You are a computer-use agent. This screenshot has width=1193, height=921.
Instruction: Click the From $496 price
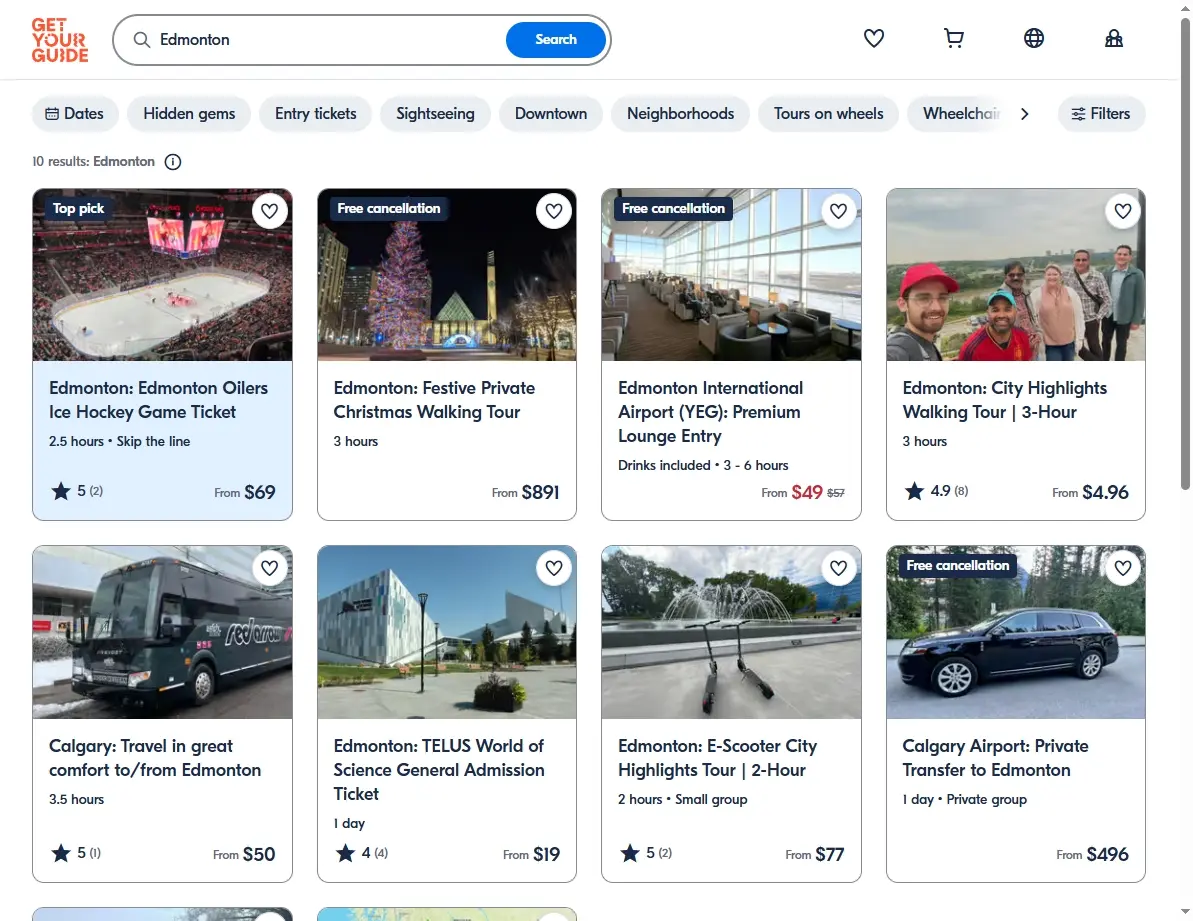pos(1093,854)
